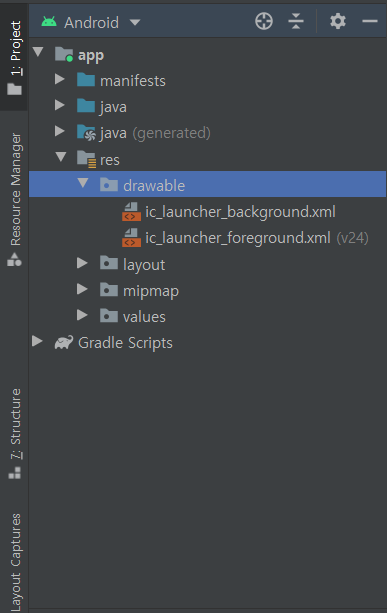Collapse the app module node

[x=38, y=52]
